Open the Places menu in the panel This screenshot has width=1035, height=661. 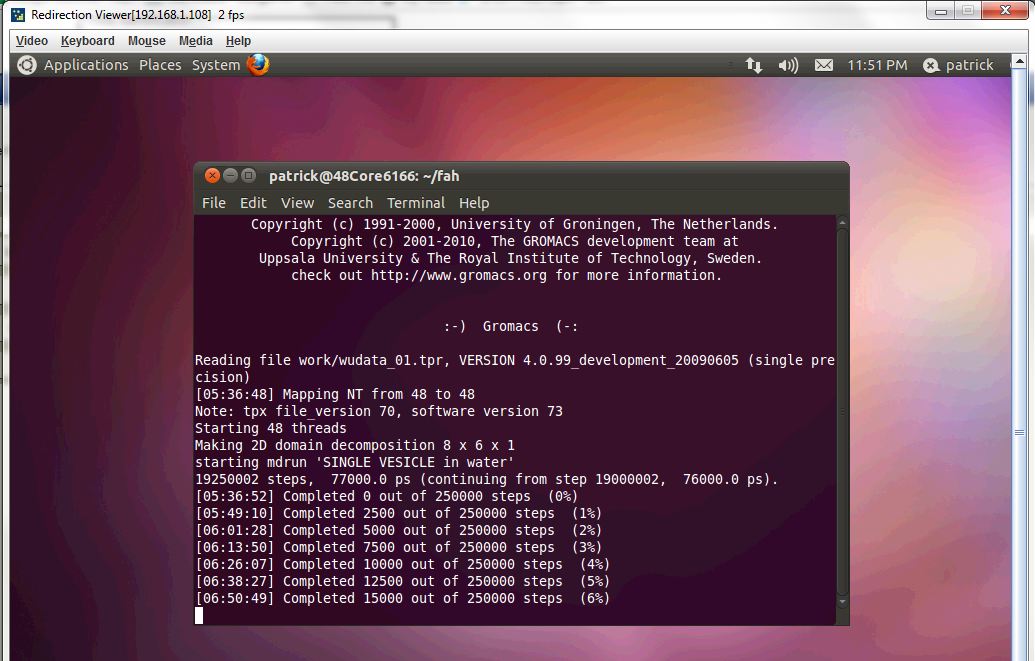pyautogui.click(x=160, y=65)
